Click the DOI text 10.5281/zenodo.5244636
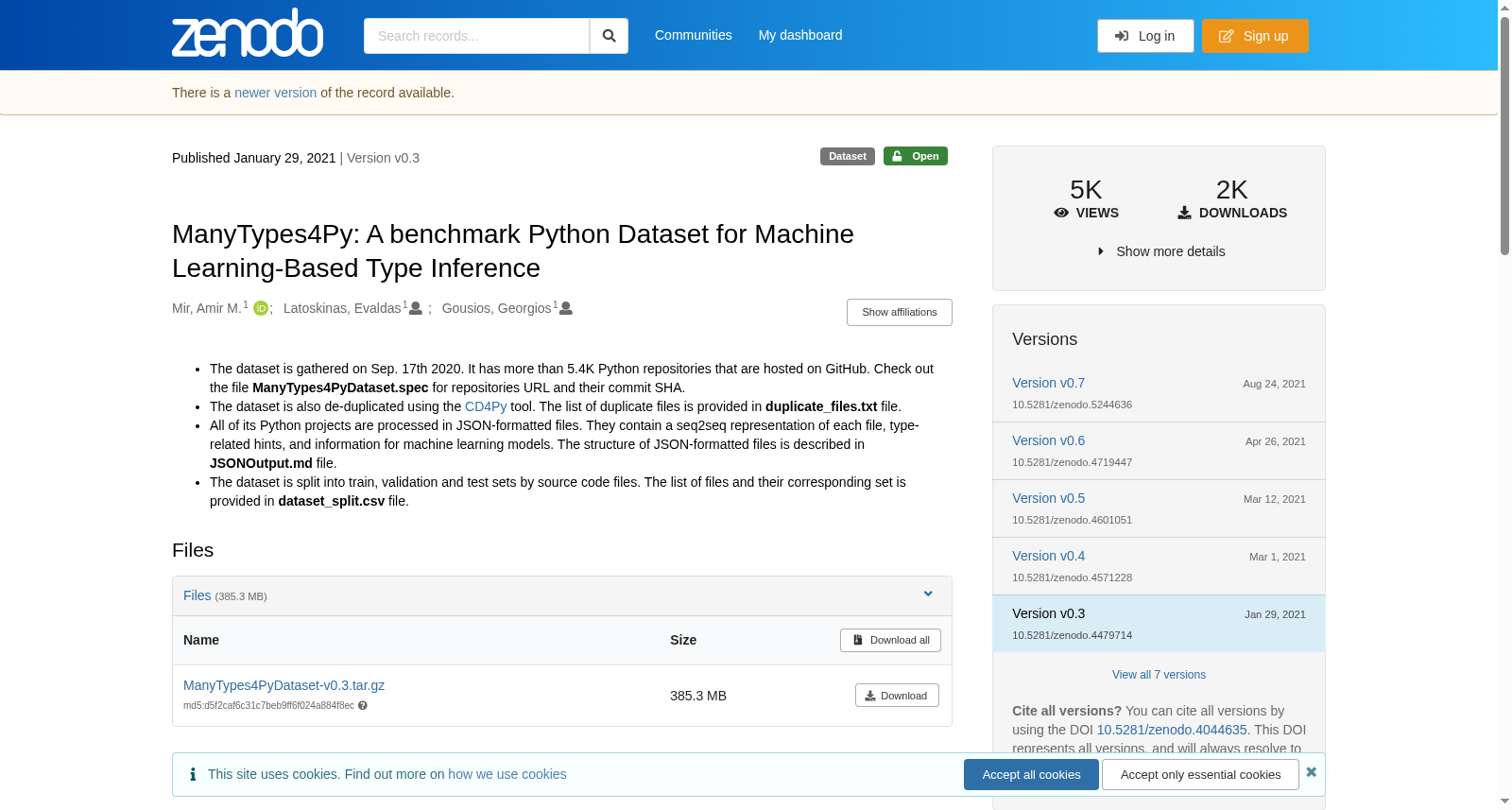Image resolution: width=1512 pixels, height=810 pixels. point(1072,405)
